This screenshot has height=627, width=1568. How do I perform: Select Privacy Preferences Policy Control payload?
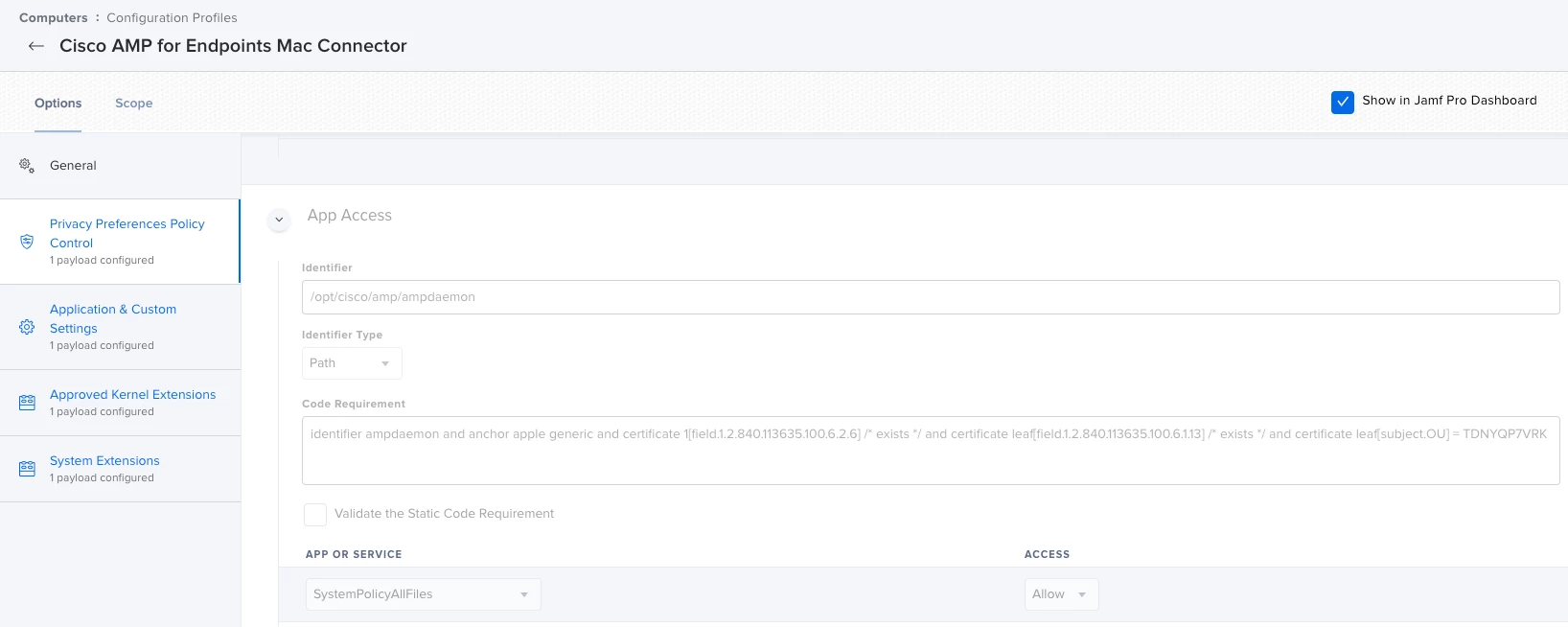point(120,242)
